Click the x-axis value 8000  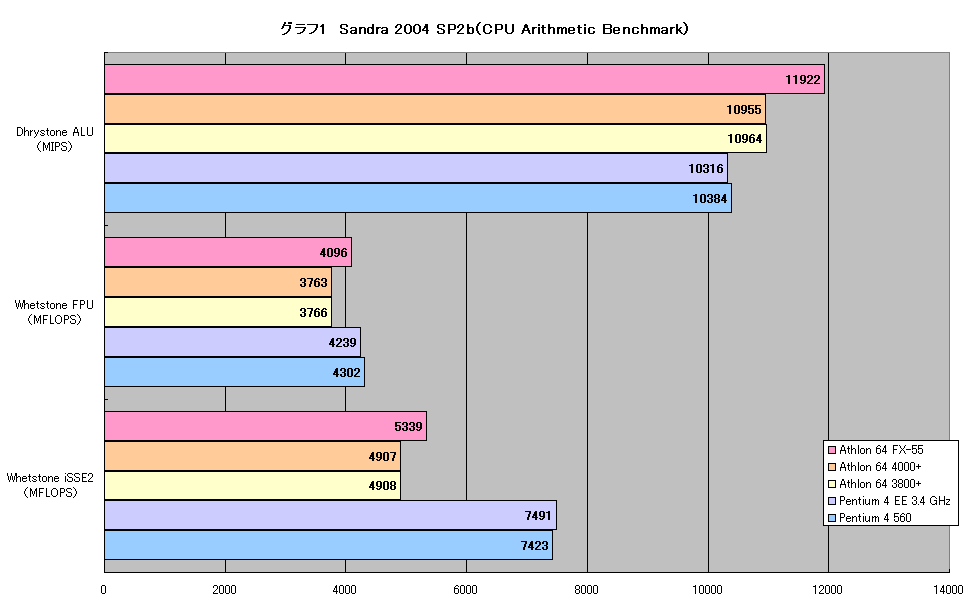point(586,589)
